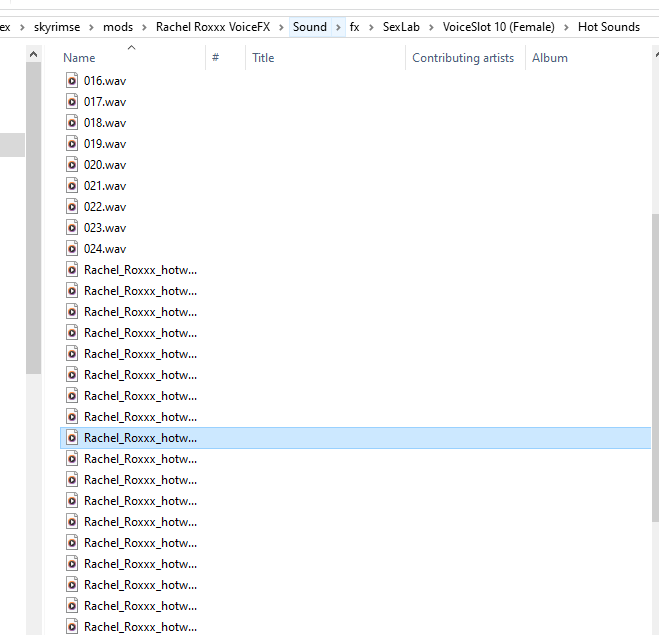Select the file 021.wav
The width and height of the screenshot is (659, 635).
tap(105, 186)
